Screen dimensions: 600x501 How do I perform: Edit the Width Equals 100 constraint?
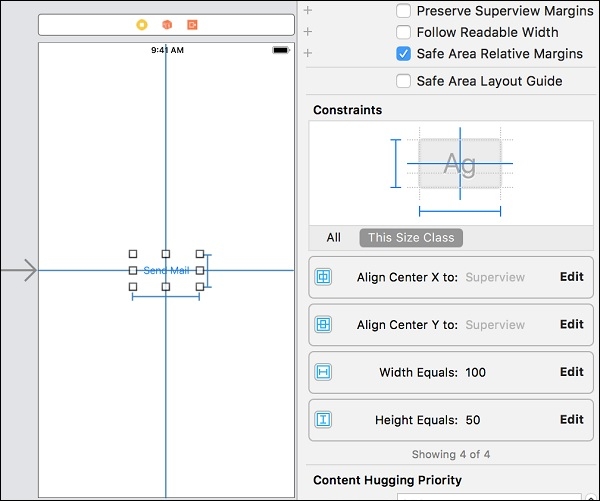571,372
